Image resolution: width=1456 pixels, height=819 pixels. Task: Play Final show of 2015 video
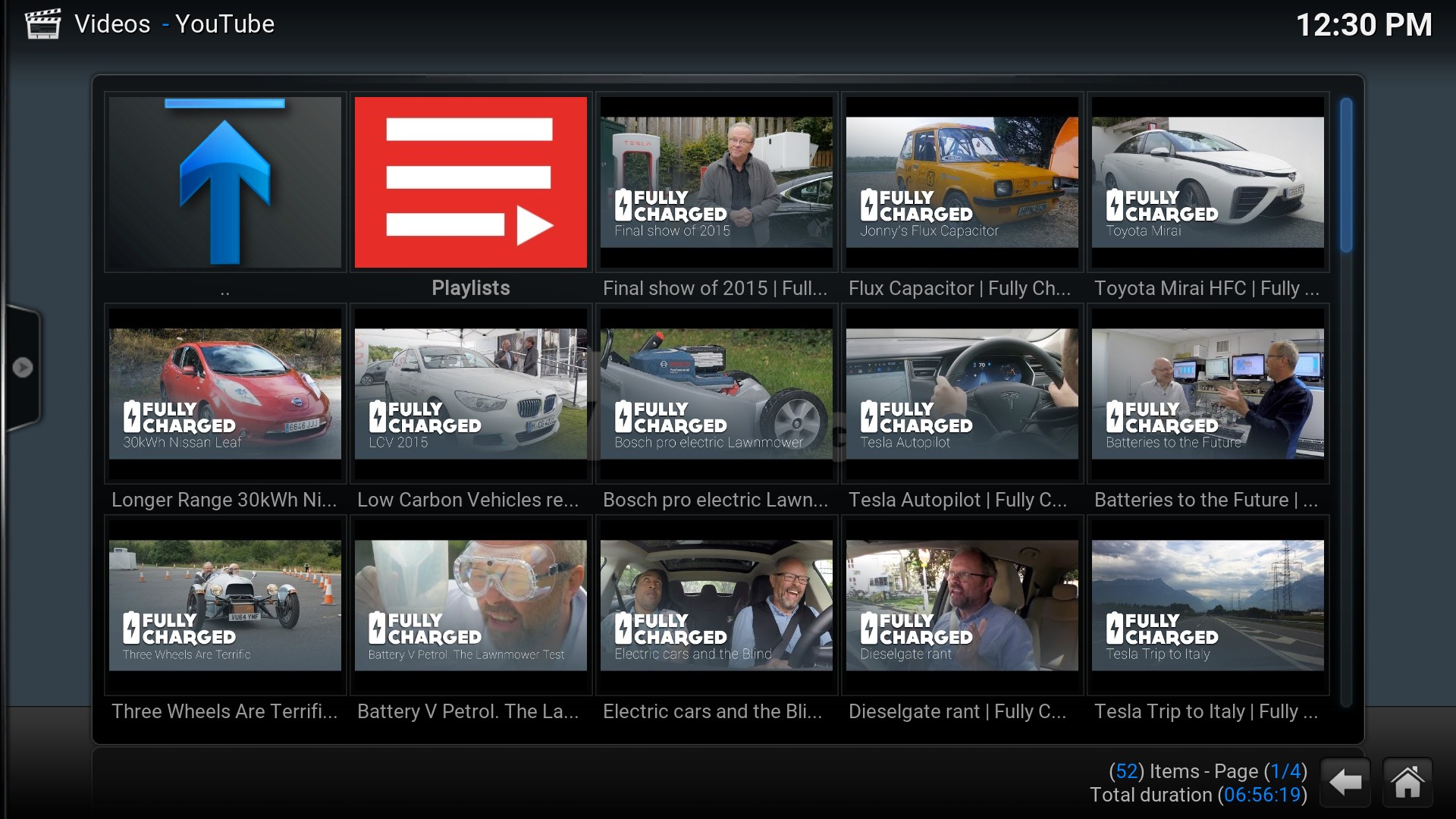click(716, 182)
